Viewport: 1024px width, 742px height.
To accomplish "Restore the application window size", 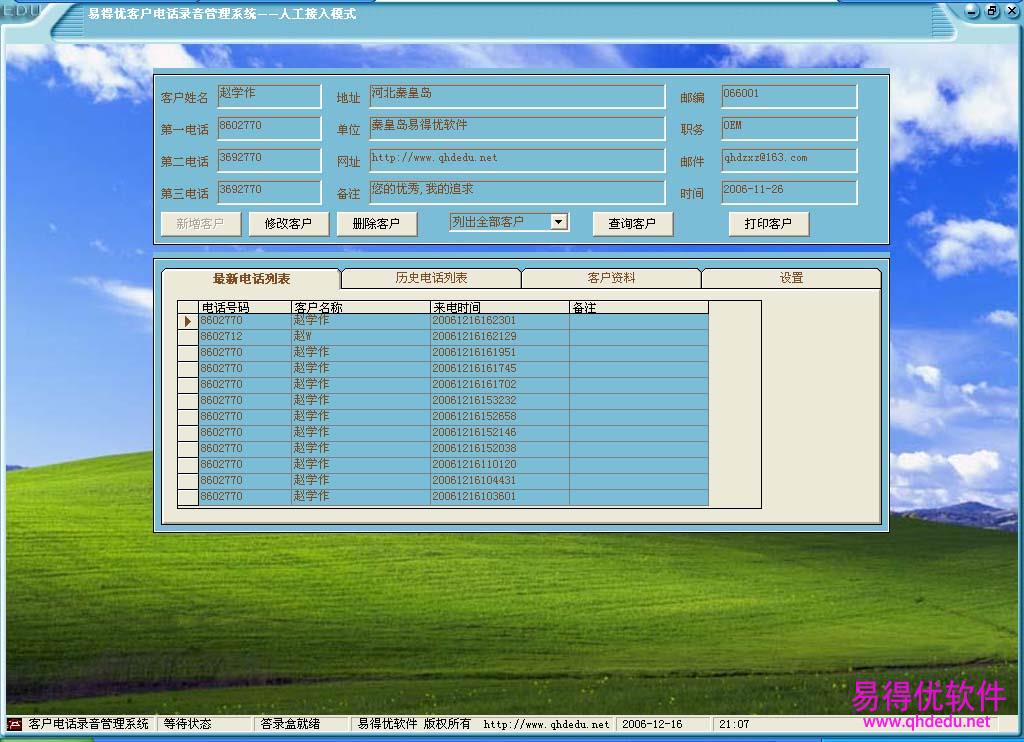I will (992, 11).
